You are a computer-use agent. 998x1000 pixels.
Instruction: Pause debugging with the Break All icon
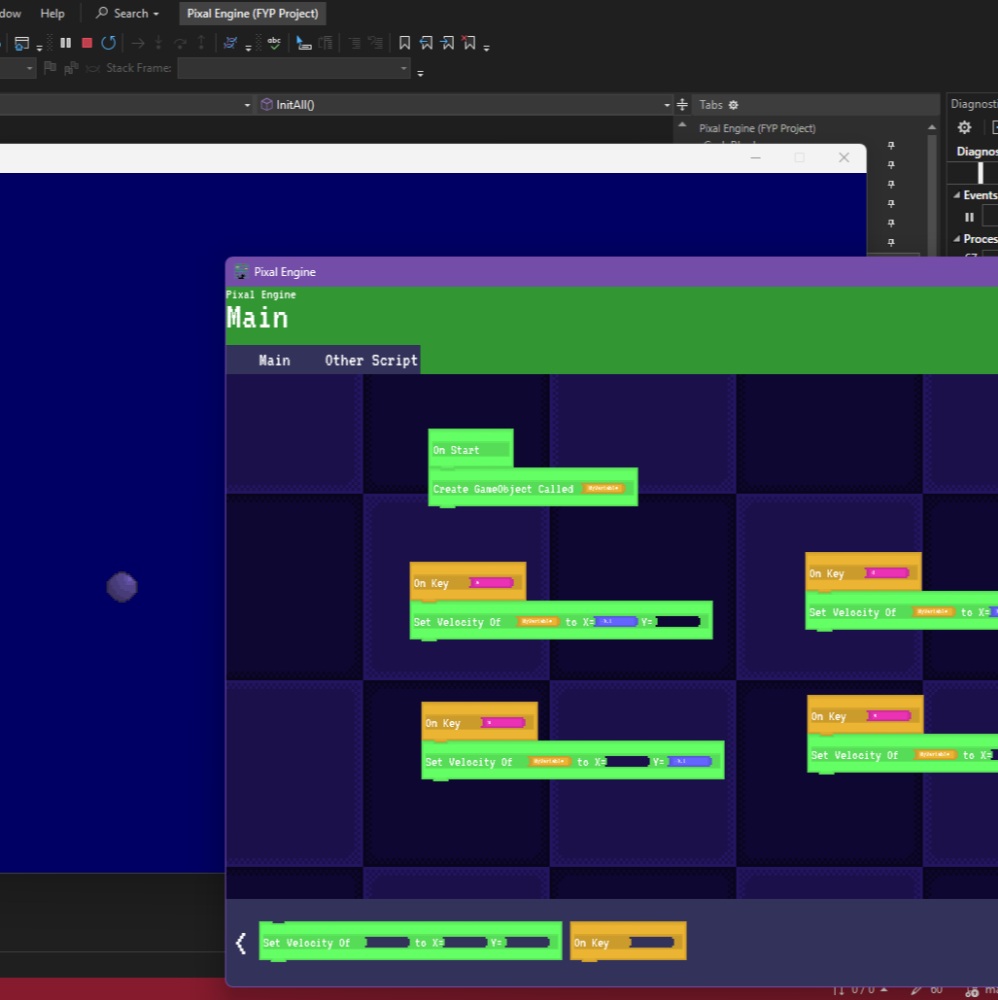point(66,43)
